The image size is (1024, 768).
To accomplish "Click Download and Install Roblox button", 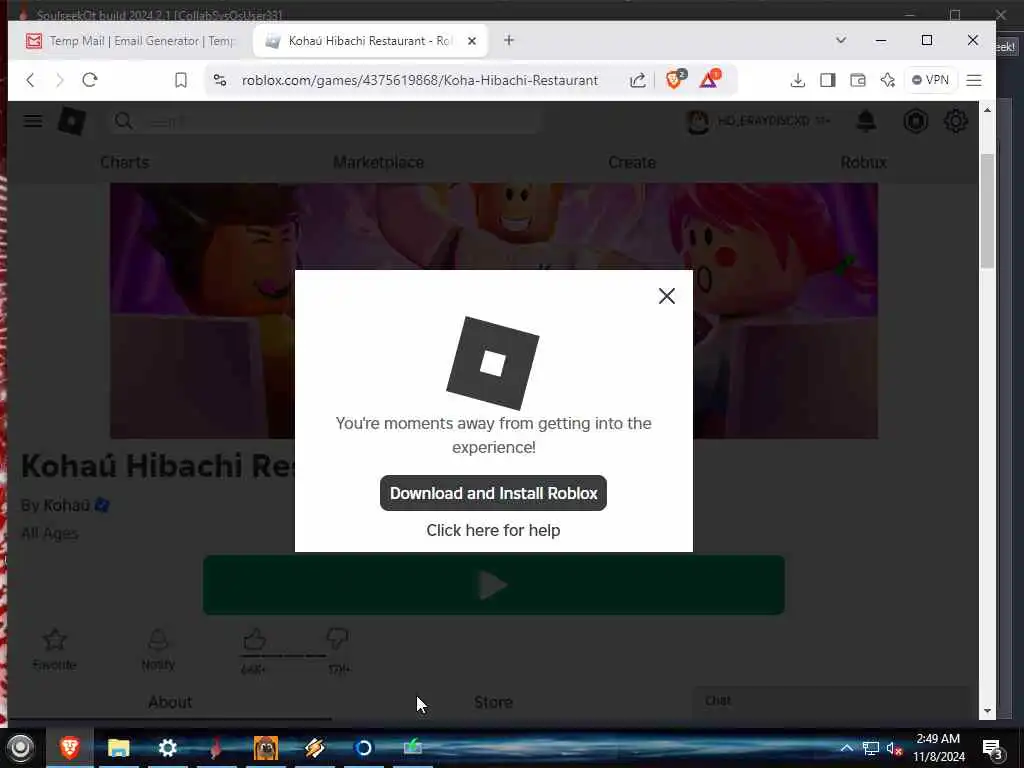I will 493,493.
